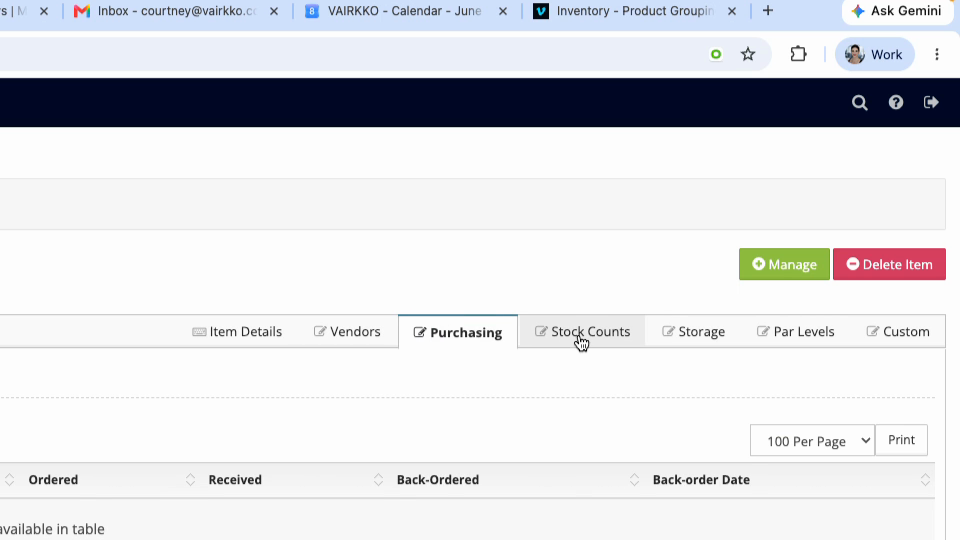
Task: Sort table by Back-order Date column
Action: point(701,479)
